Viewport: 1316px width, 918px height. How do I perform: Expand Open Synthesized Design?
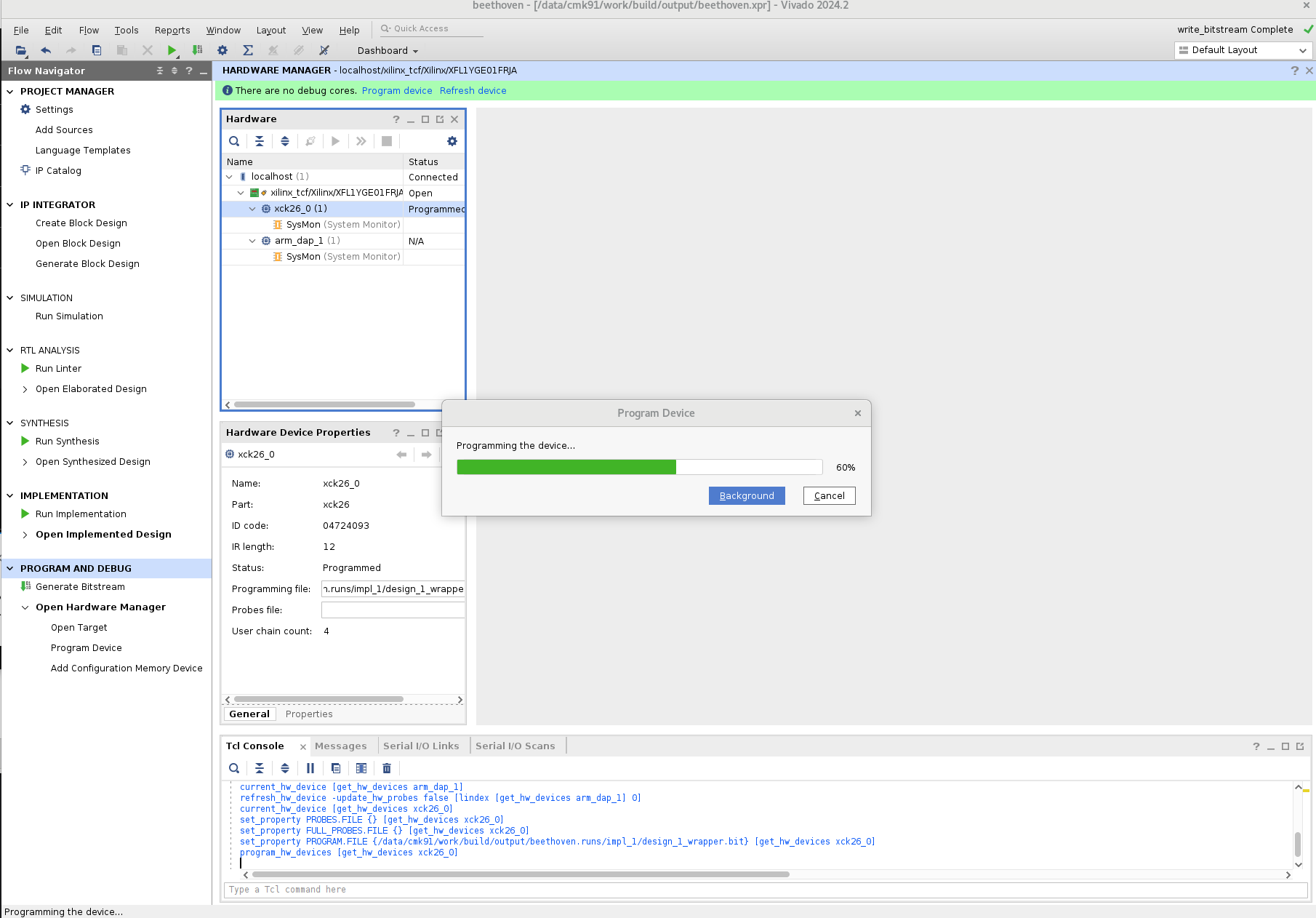coord(25,462)
